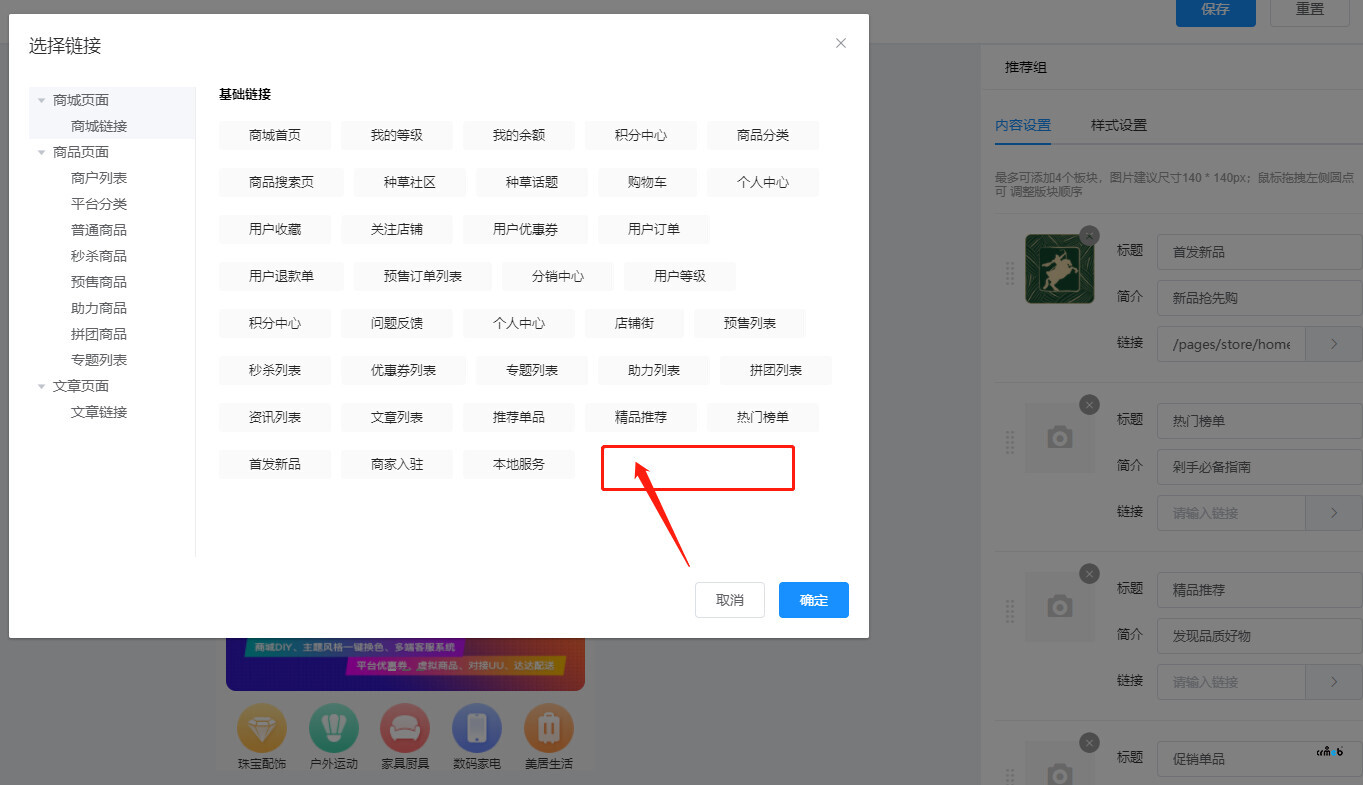Screen dimensions: 1363x785
Task: Click the 简介 field containing 剁手必备指南
Action: [x=1260, y=467]
